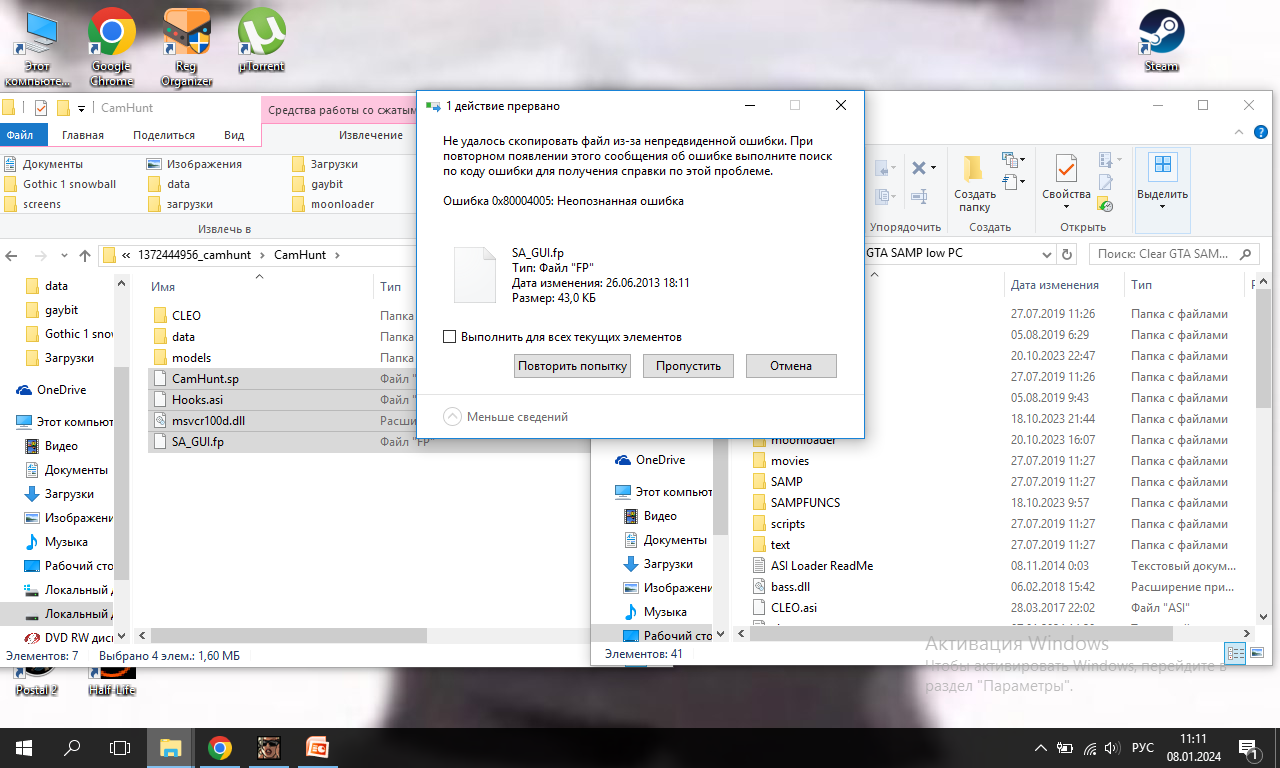
Task: Click the Повторить попытку button
Action: [572, 366]
